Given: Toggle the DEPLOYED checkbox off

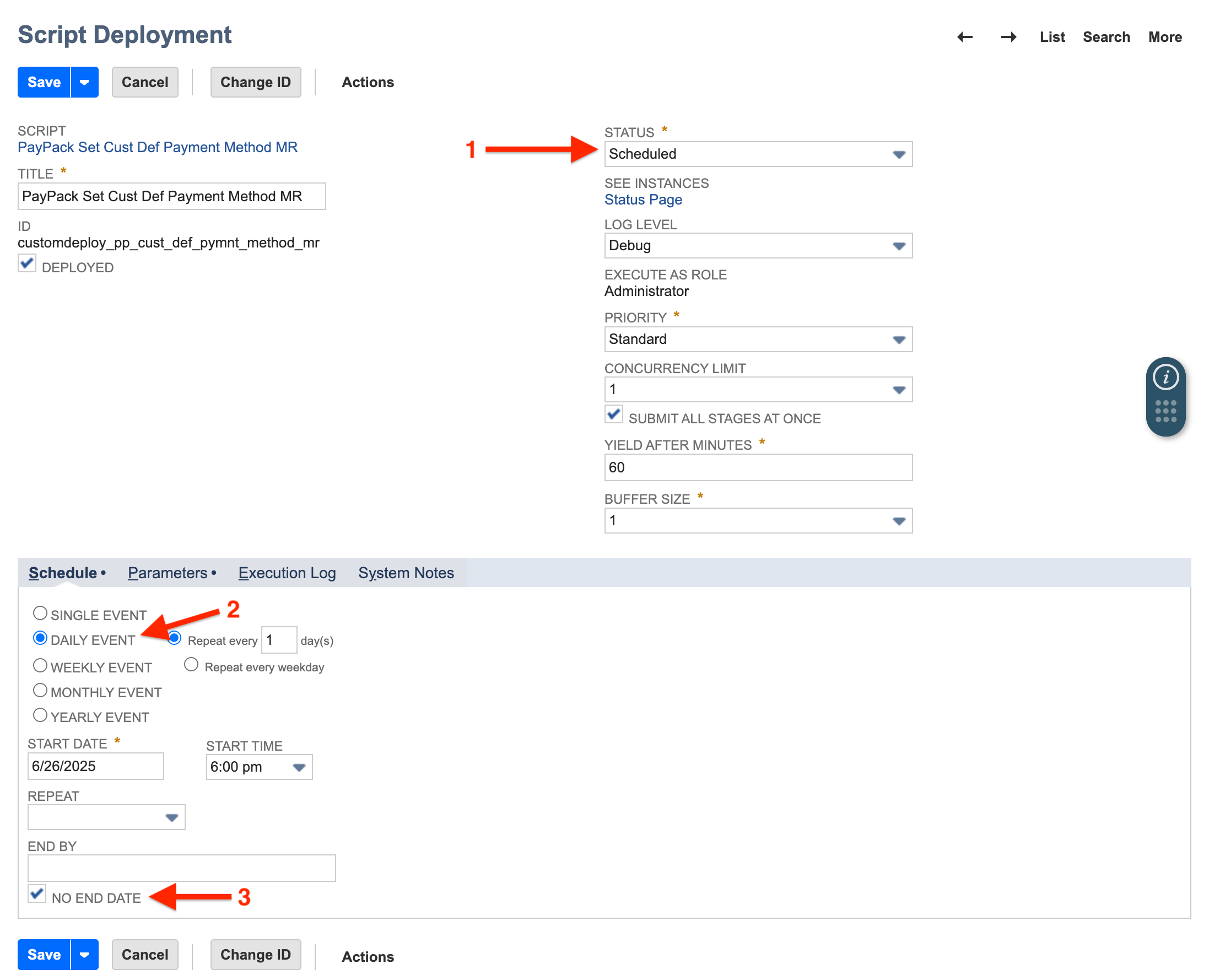Looking at the screenshot, I should pos(26,263).
